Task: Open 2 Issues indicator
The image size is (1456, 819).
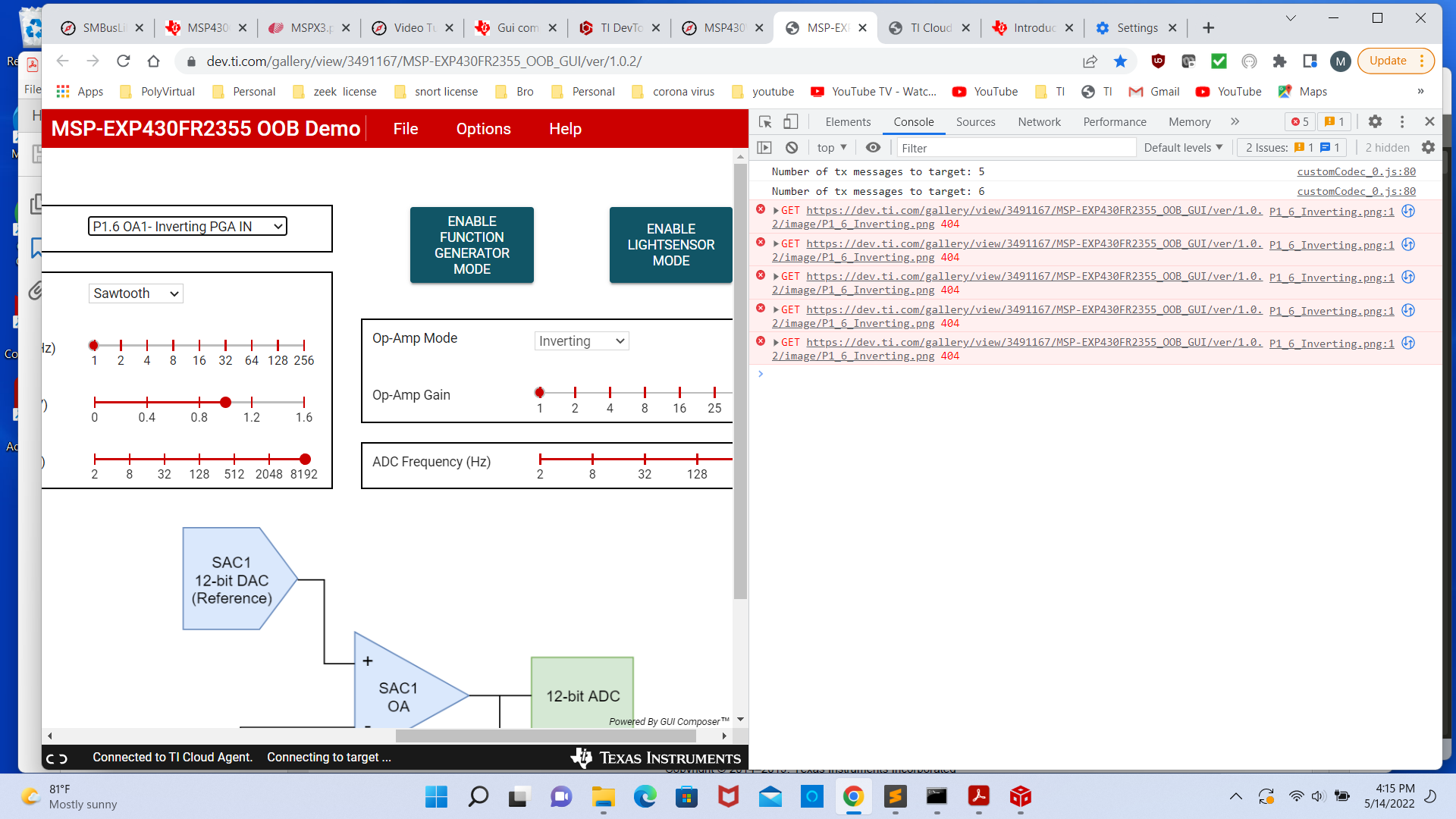Action: point(1292,147)
